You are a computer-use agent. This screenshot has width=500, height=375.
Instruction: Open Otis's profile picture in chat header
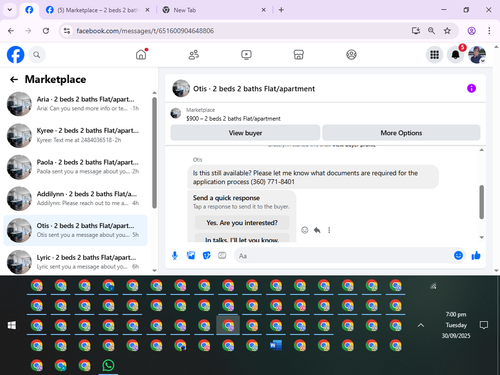pos(181,88)
